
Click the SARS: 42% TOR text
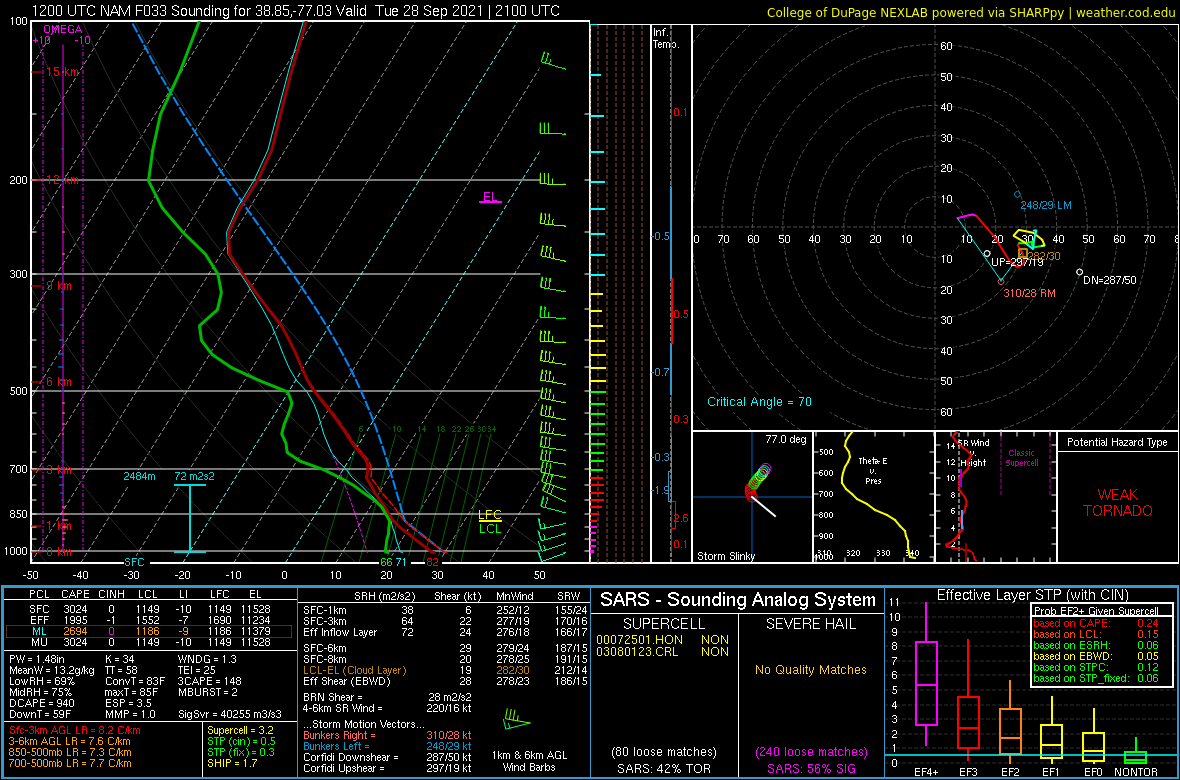coord(663,769)
